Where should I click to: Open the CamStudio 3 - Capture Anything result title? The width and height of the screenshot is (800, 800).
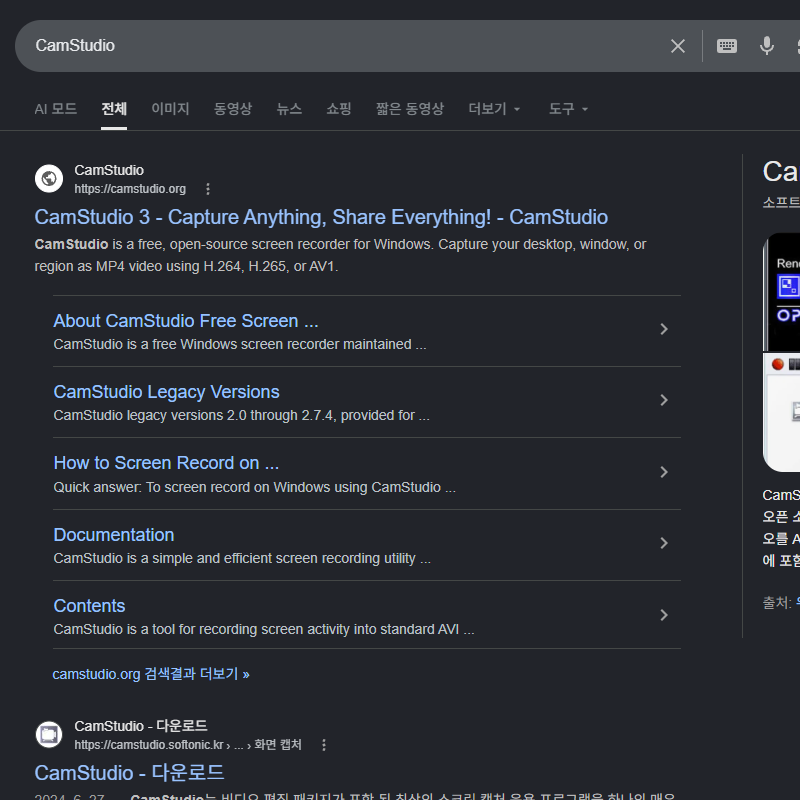coord(321,217)
